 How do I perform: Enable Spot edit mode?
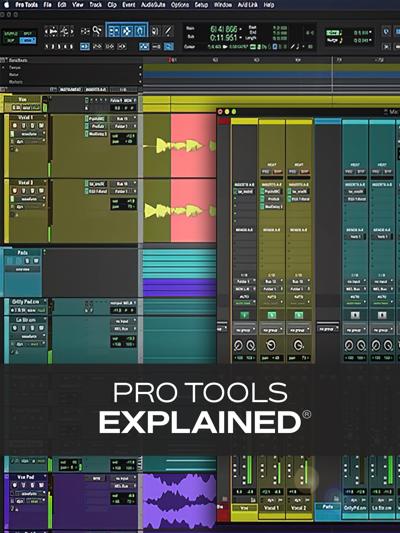pos(28,34)
